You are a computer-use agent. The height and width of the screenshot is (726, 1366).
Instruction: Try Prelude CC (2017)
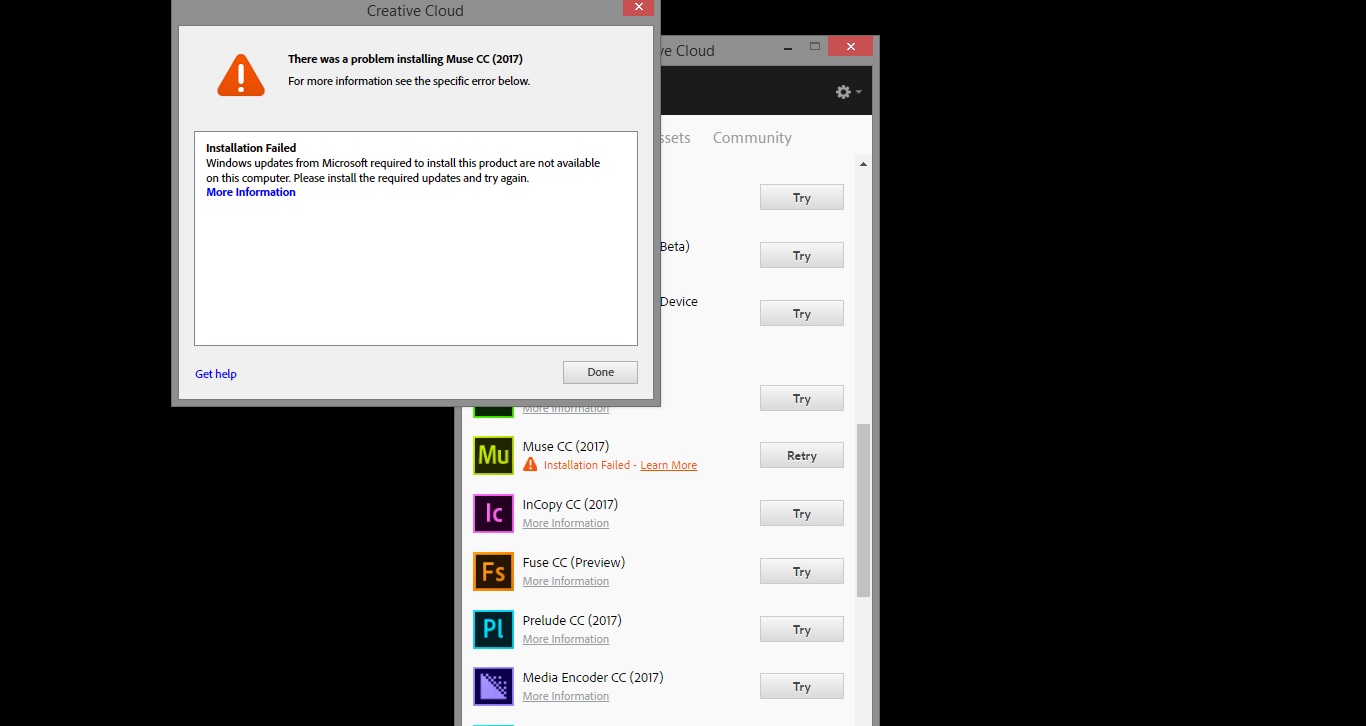pyautogui.click(x=802, y=629)
